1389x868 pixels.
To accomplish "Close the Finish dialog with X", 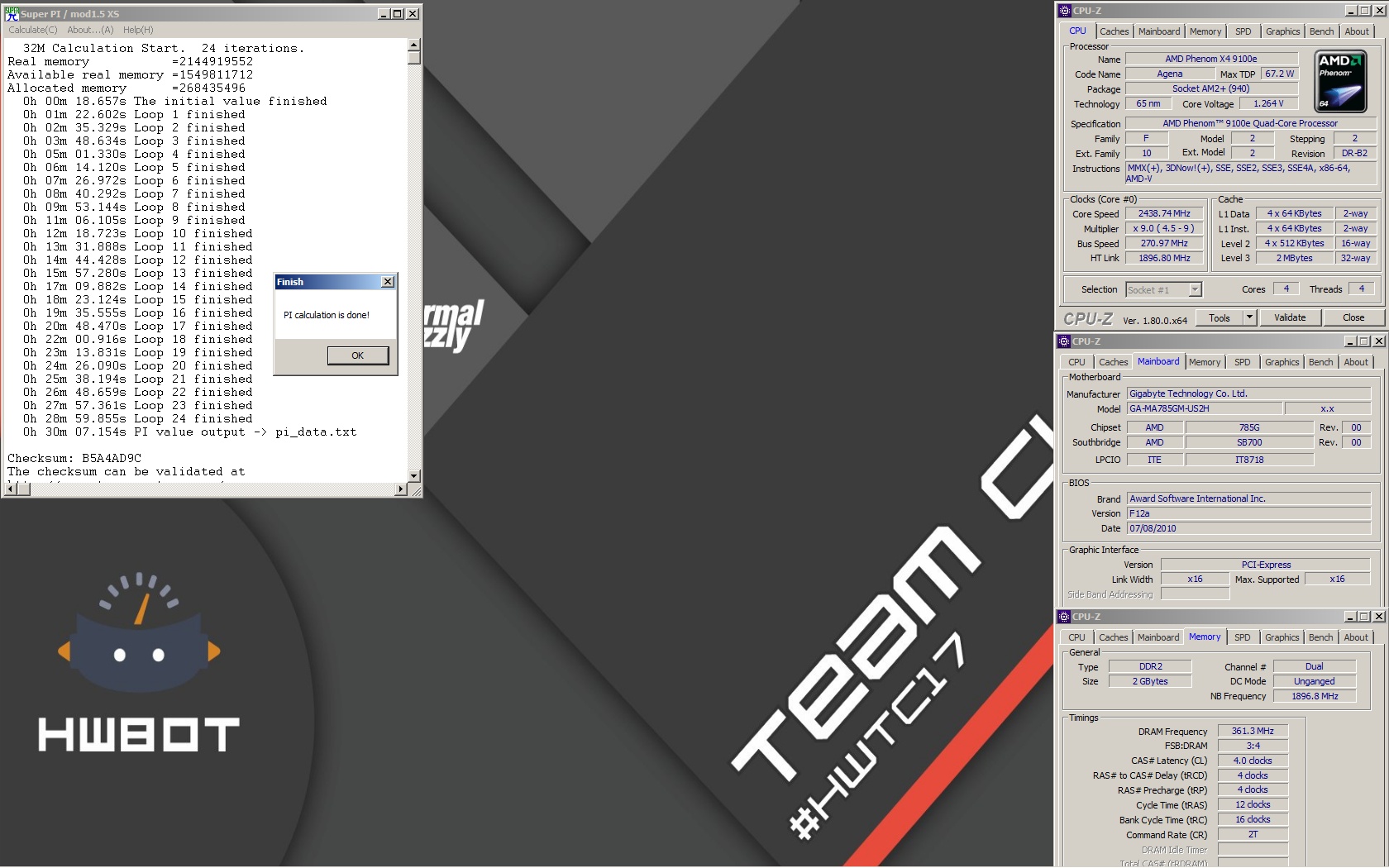I will point(388,282).
